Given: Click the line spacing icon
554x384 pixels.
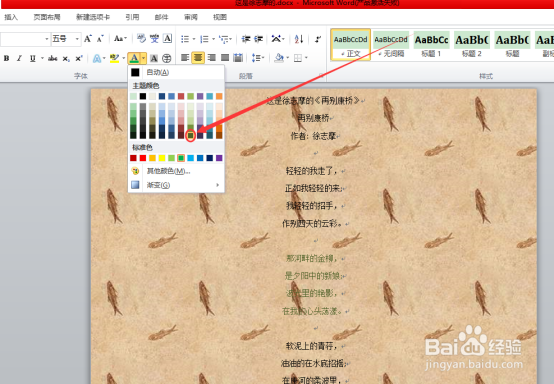Looking at the screenshot, I should click(256, 58).
